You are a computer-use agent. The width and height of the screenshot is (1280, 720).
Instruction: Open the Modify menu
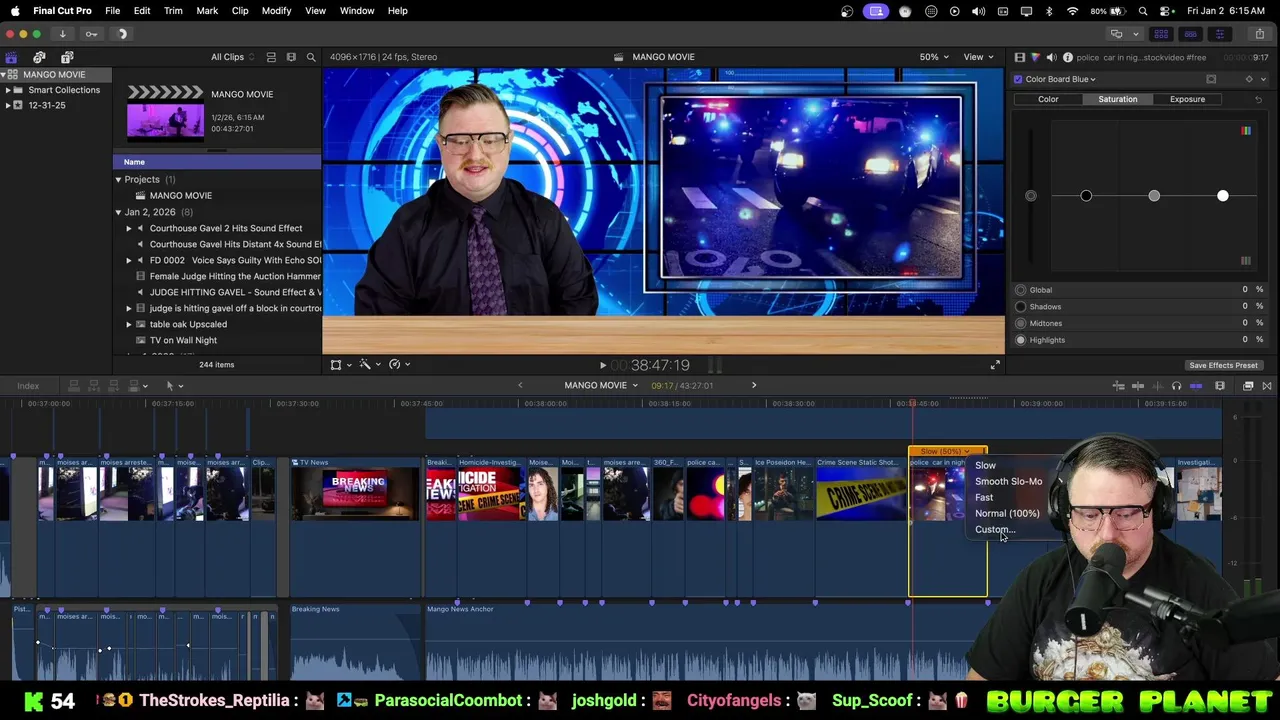tap(276, 10)
